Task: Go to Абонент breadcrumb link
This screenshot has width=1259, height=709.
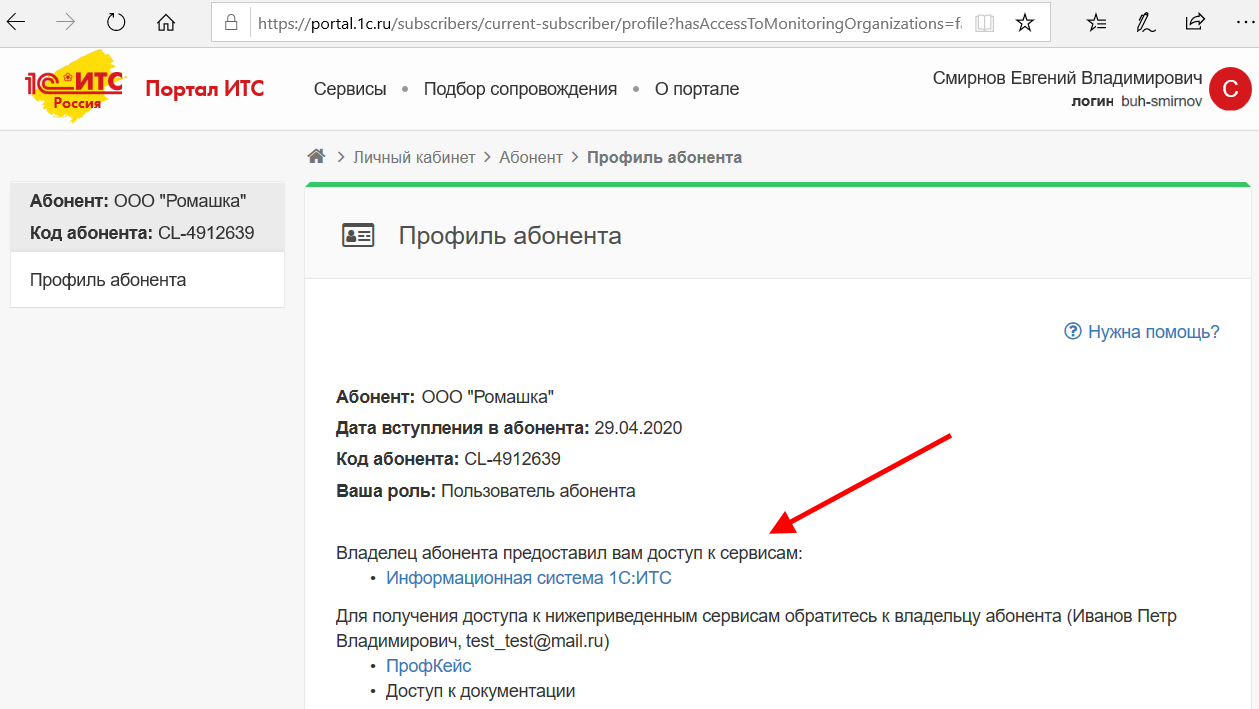Action: click(x=531, y=157)
